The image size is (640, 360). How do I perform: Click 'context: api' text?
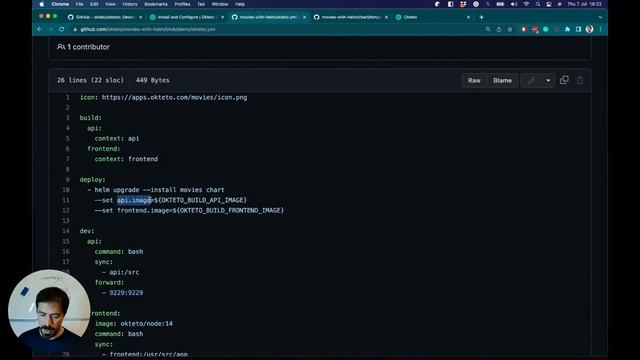point(117,138)
